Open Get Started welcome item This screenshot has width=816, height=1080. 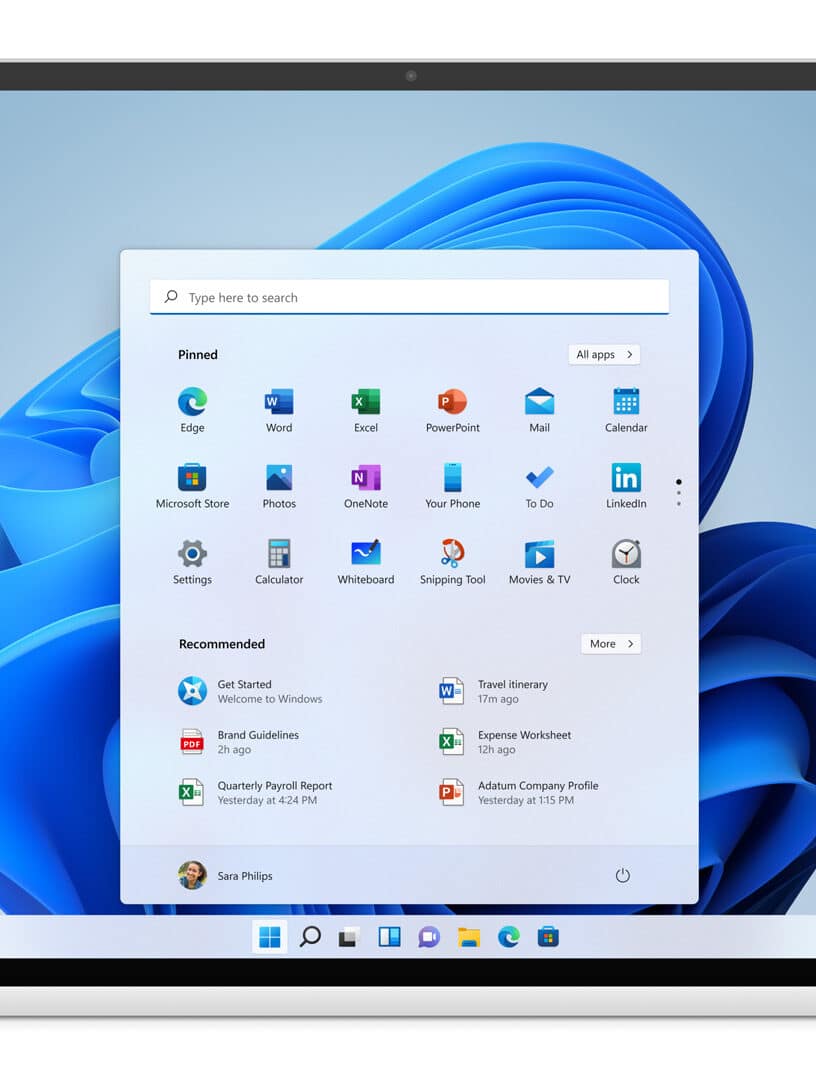pyautogui.click(x=251, y=691)
